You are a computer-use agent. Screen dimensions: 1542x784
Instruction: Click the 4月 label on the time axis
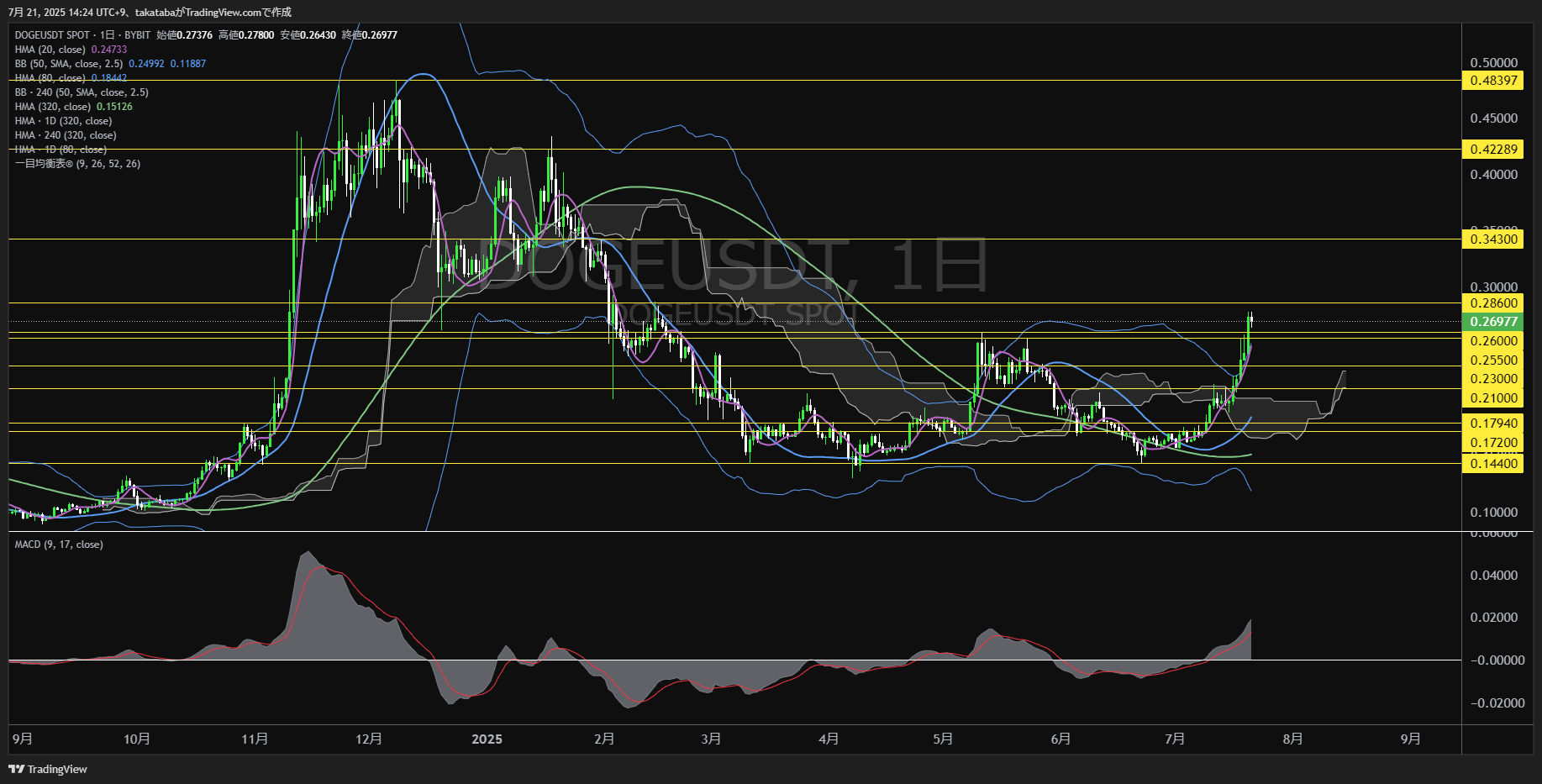(x=829, y=739)
